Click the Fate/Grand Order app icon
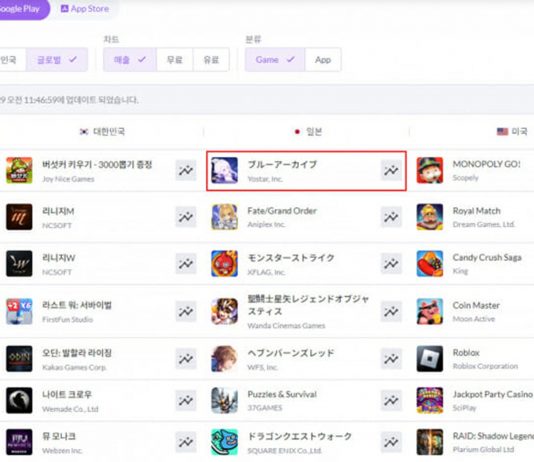 [224, 217]
